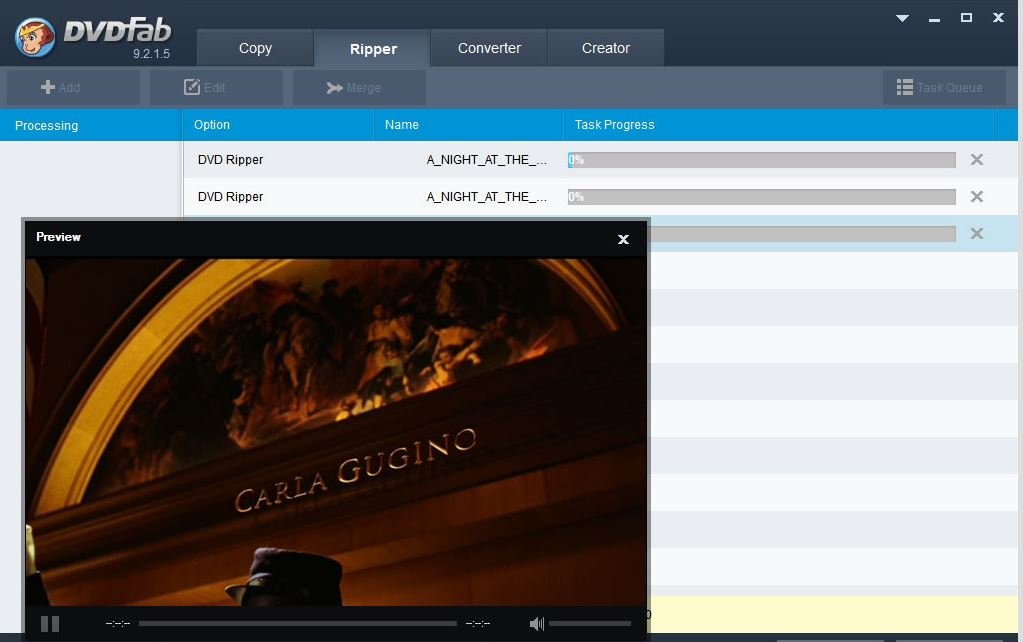Click the first task's progress bar
This screenshot has height=642, width=1023.
[x=761, y=160]
